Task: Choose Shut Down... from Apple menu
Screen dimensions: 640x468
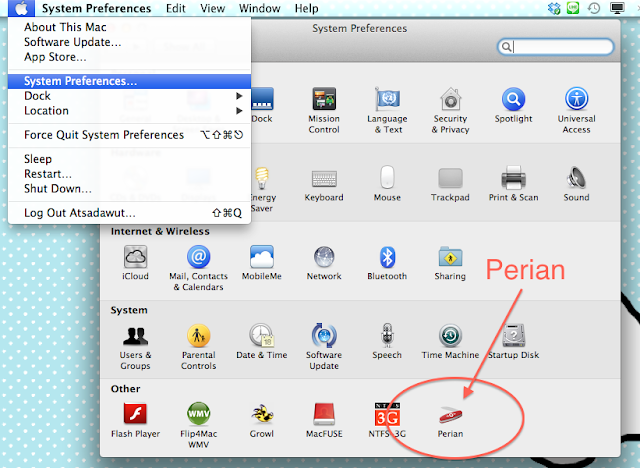Action: (x=129, y=189)
